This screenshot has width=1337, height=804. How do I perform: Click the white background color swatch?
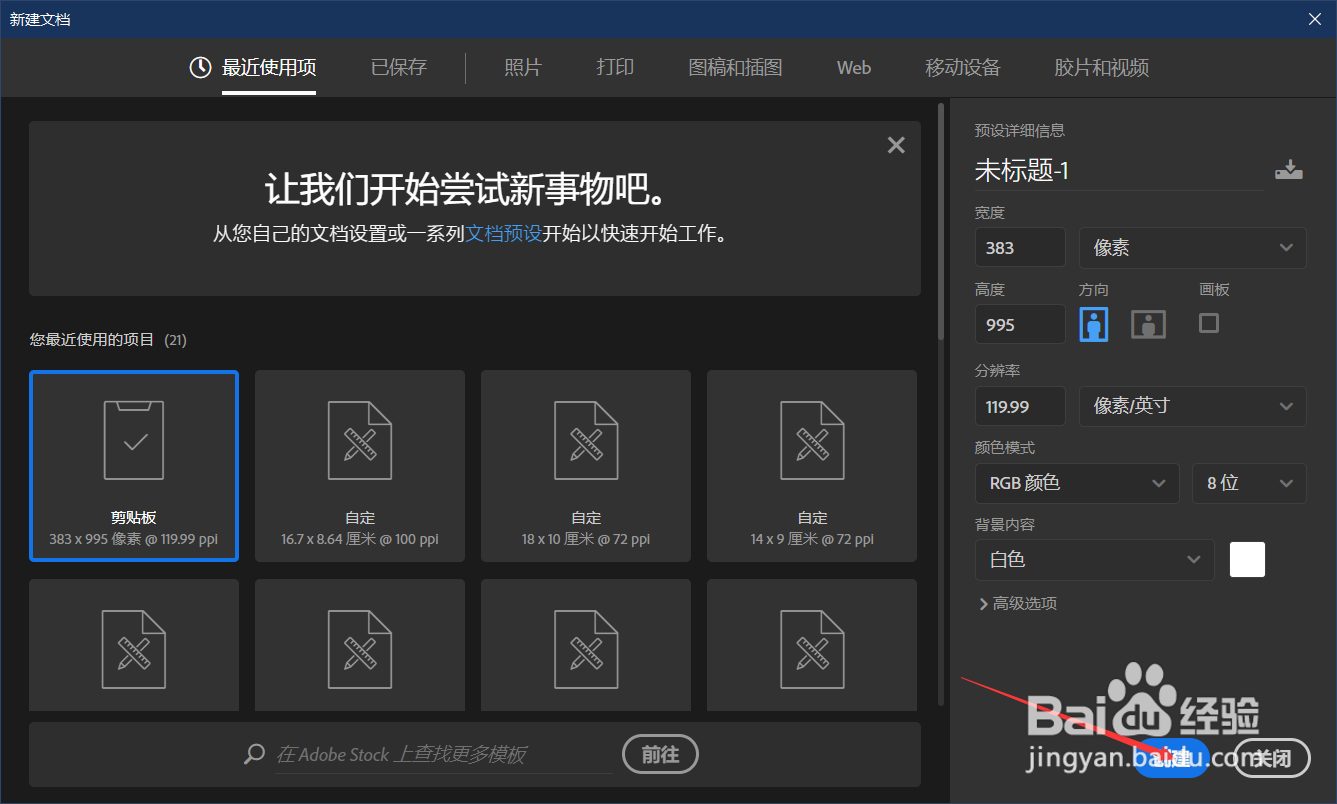1247,560
